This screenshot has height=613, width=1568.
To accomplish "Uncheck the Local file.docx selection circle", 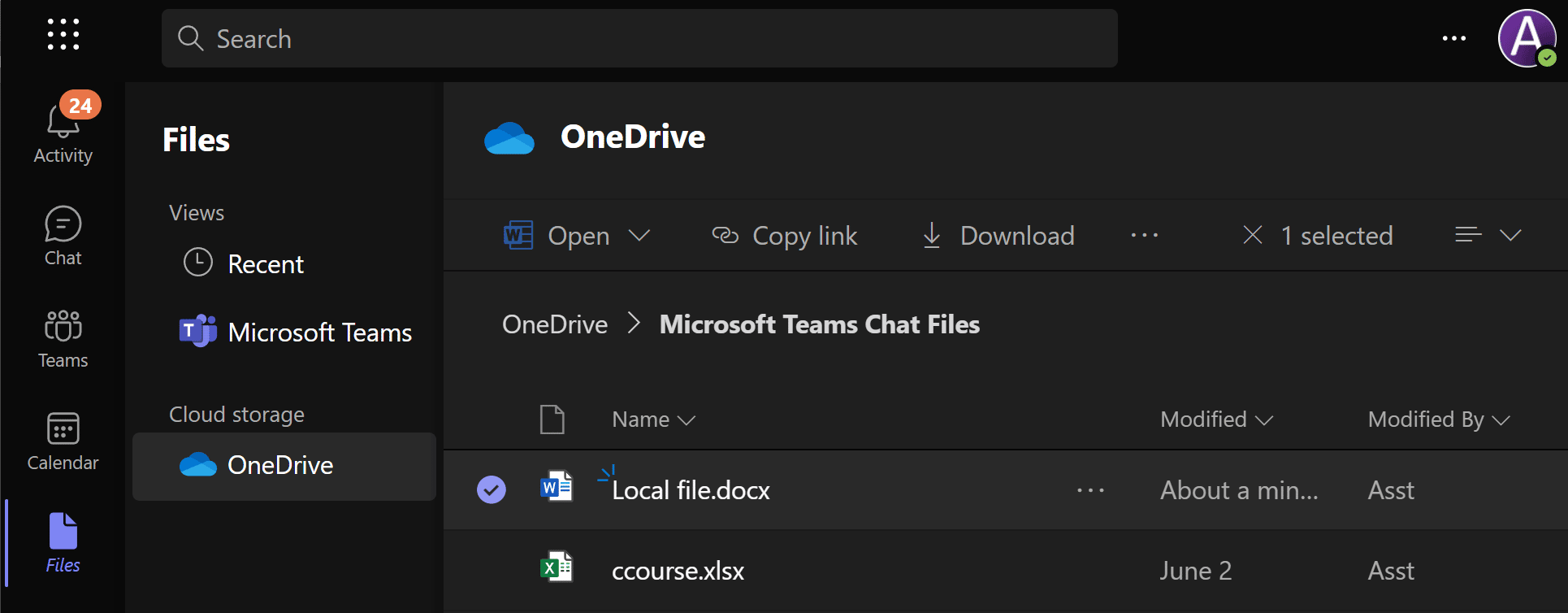I will point(491,489).
